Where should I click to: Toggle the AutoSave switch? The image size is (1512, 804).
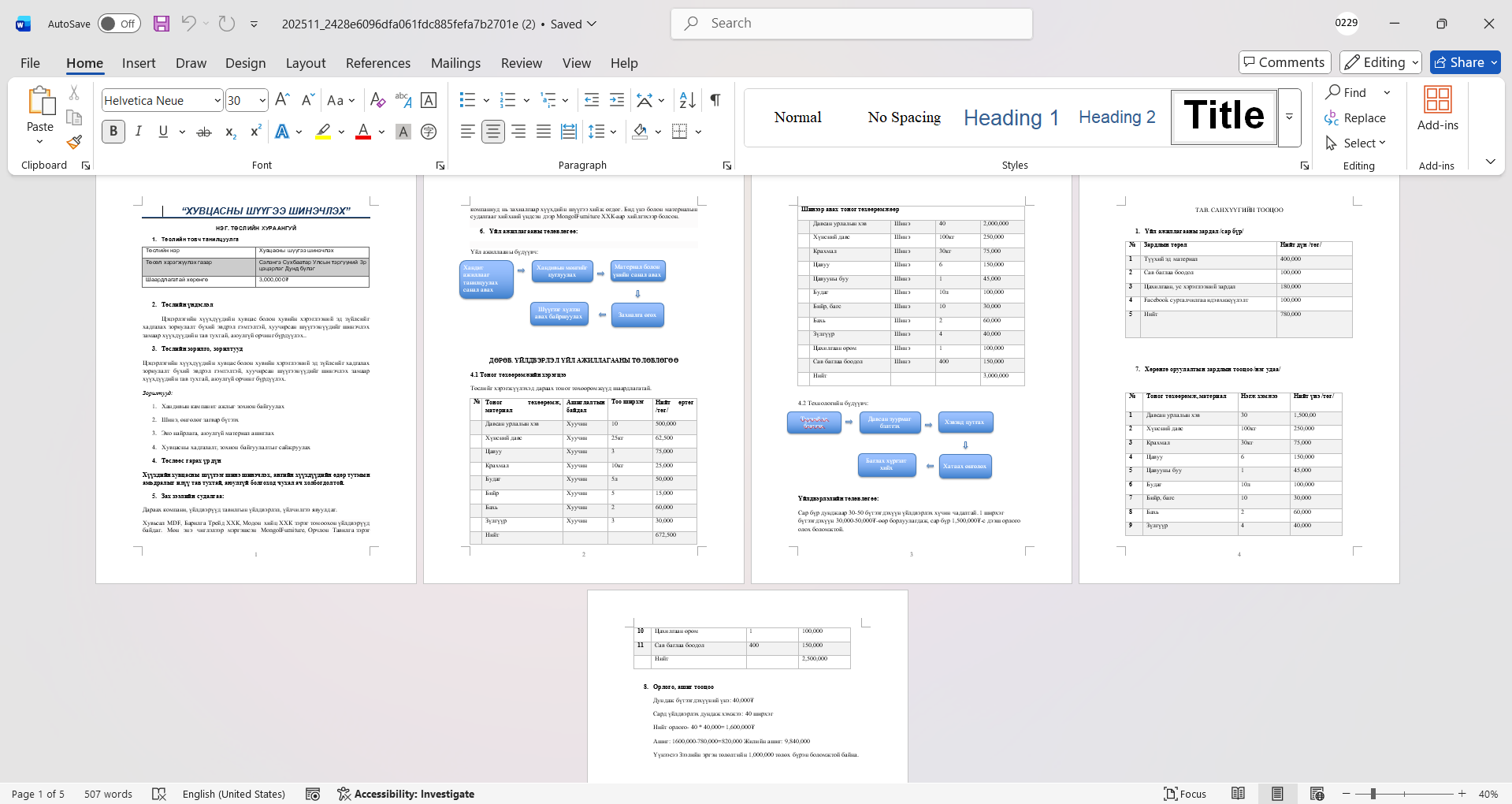pos(119,24)
